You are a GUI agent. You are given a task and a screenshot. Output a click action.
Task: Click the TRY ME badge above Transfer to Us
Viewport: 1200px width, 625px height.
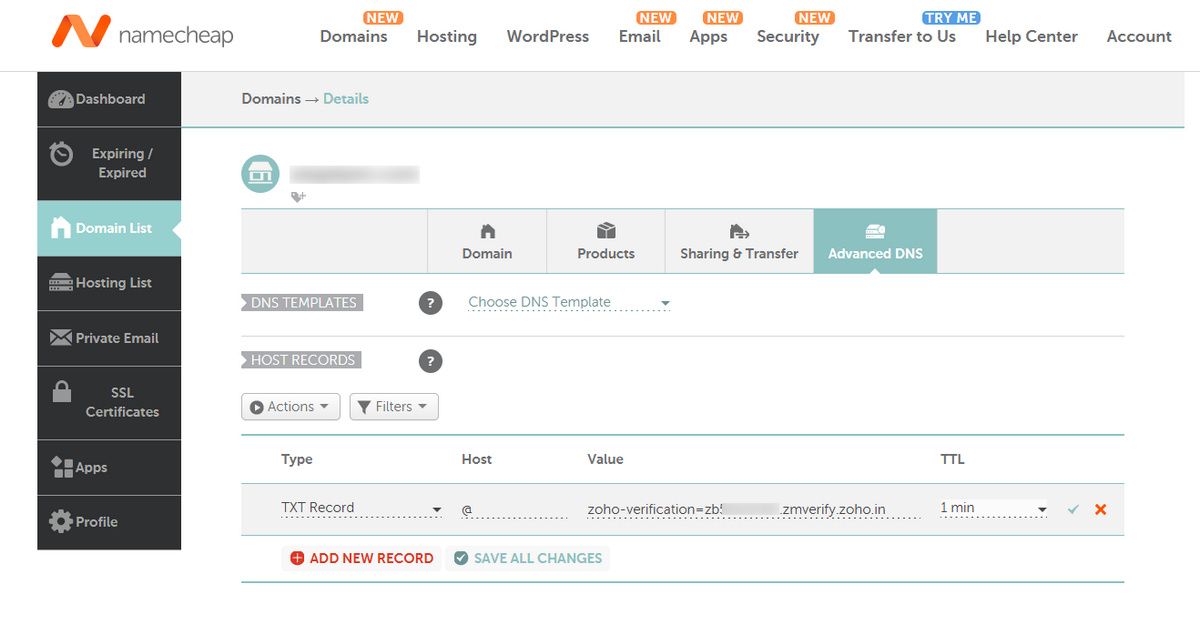950,17
